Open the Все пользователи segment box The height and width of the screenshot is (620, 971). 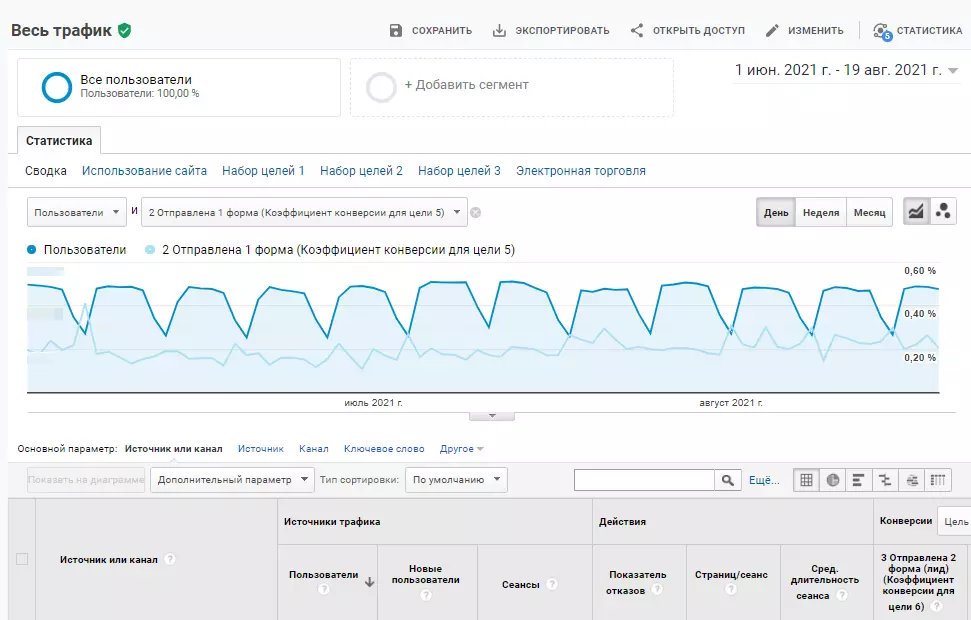pos(179,87)
